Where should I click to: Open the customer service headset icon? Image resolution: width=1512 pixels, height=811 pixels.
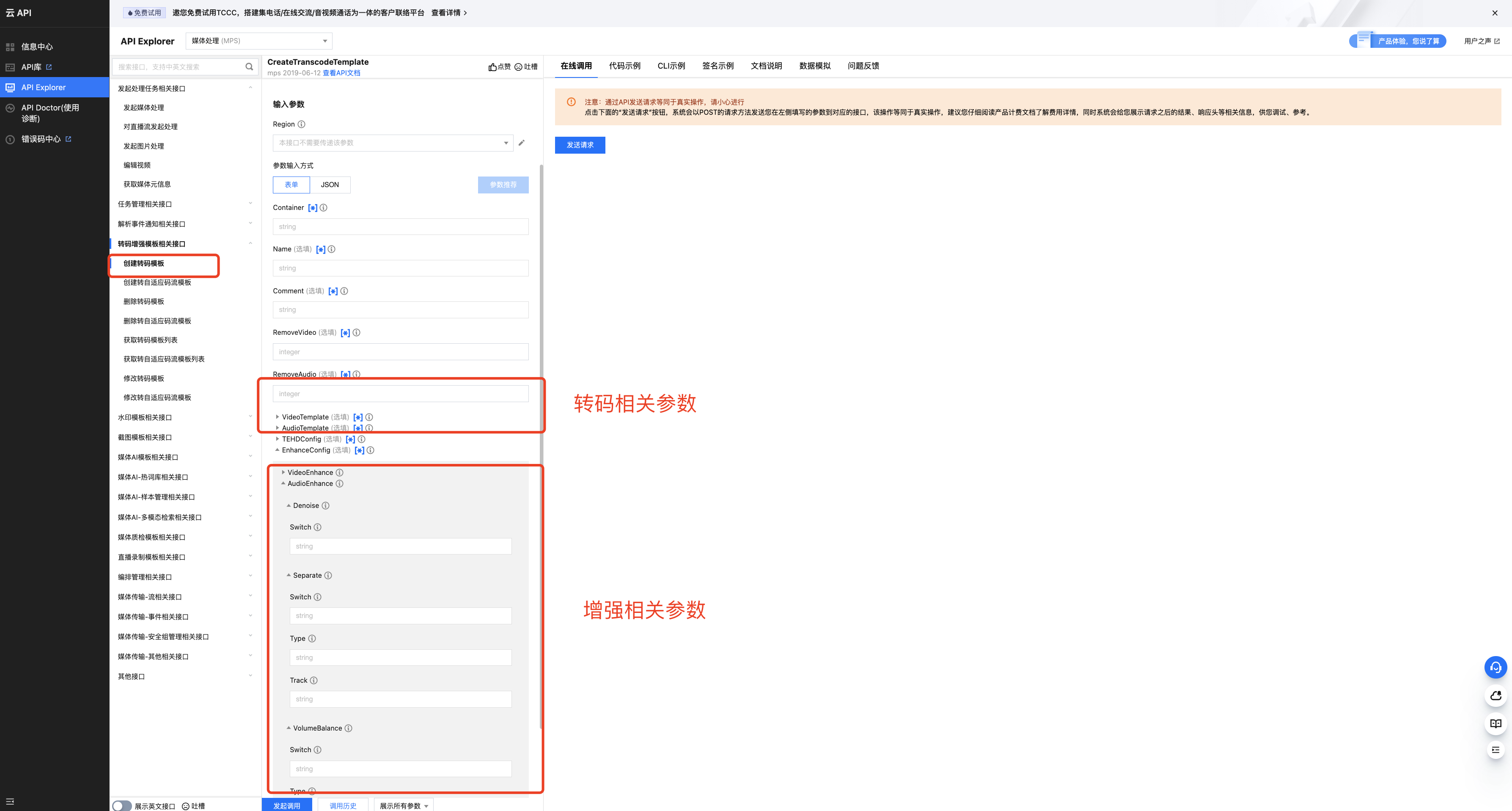[x=1495, y=667]
